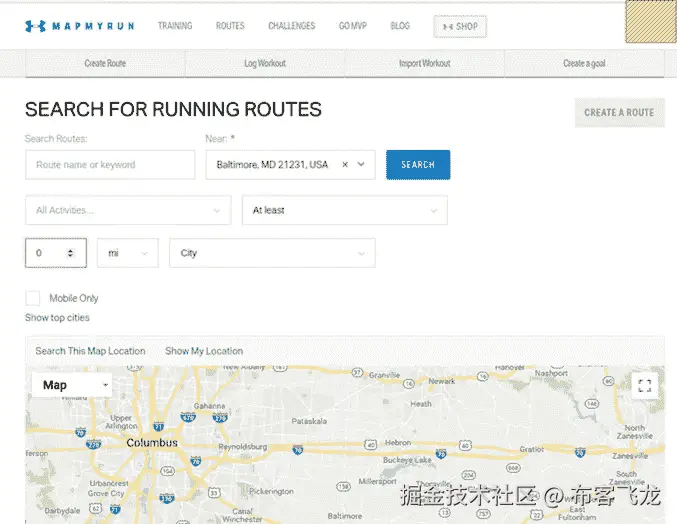Click the blue Search button
Image resolution: width=677 pixels, height=524 pixels.
(x=418, y=164)
